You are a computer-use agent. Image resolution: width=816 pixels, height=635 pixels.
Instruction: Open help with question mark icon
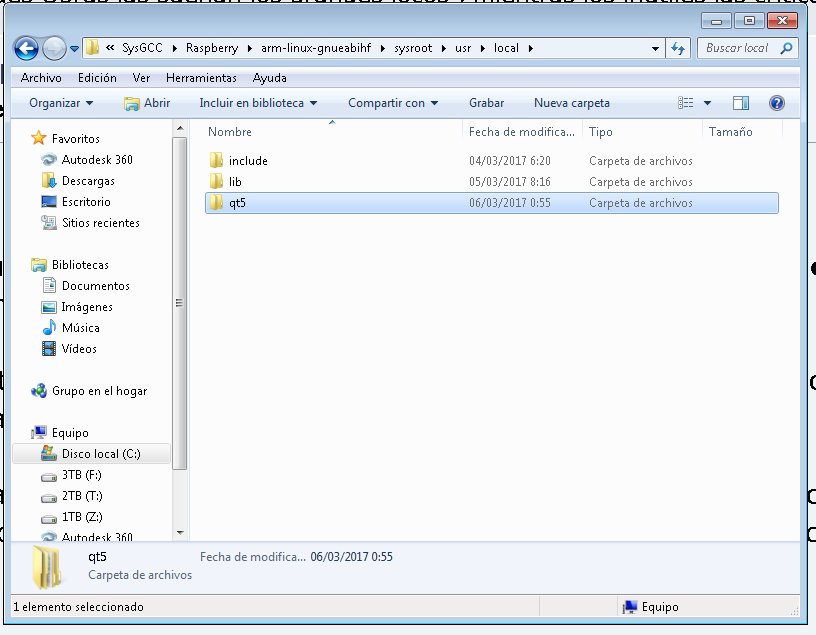pos(776,103)
